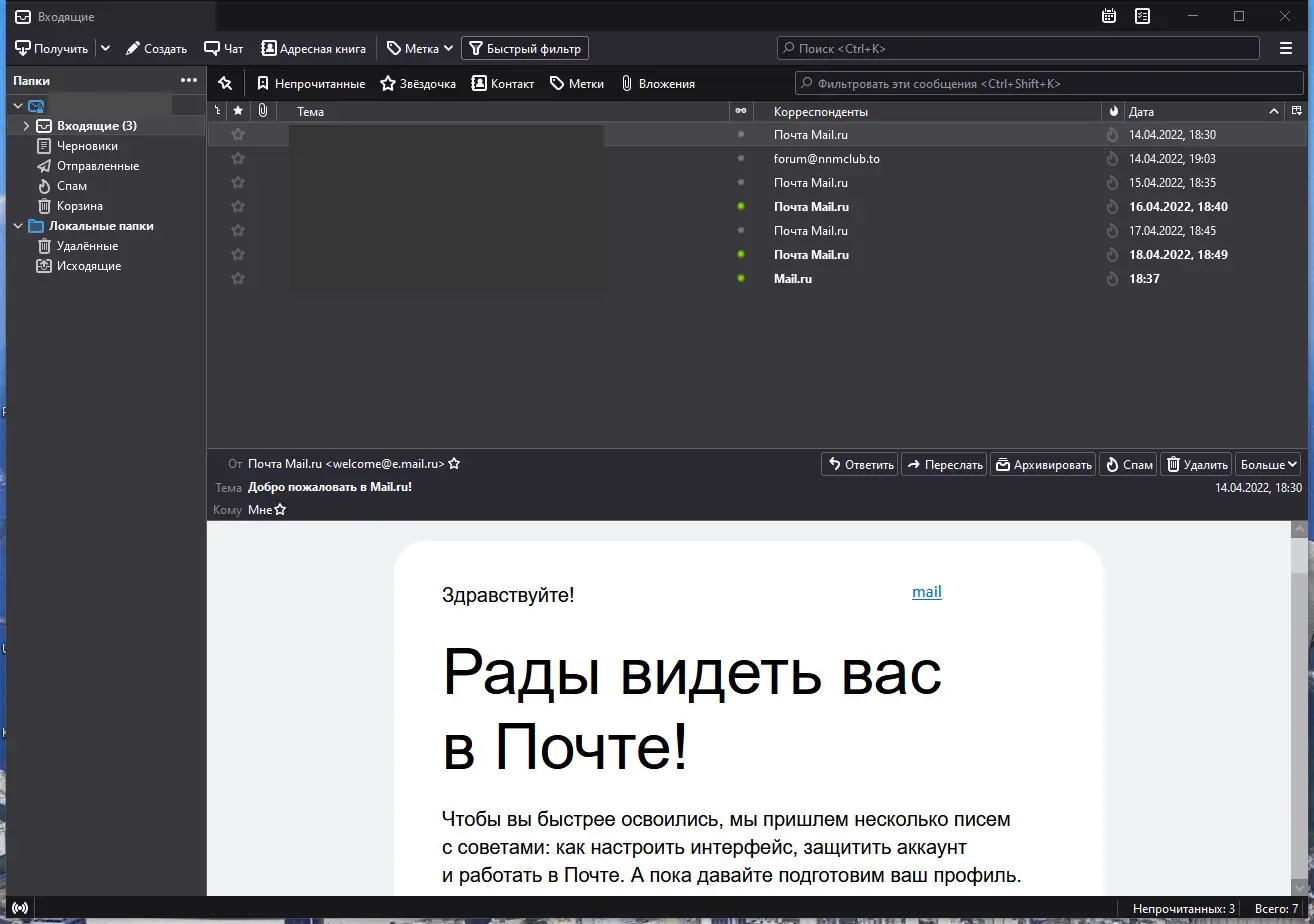Open the Чат toolbar button
The height and width of the screenshot is (924, 1314).
(224, 48)
